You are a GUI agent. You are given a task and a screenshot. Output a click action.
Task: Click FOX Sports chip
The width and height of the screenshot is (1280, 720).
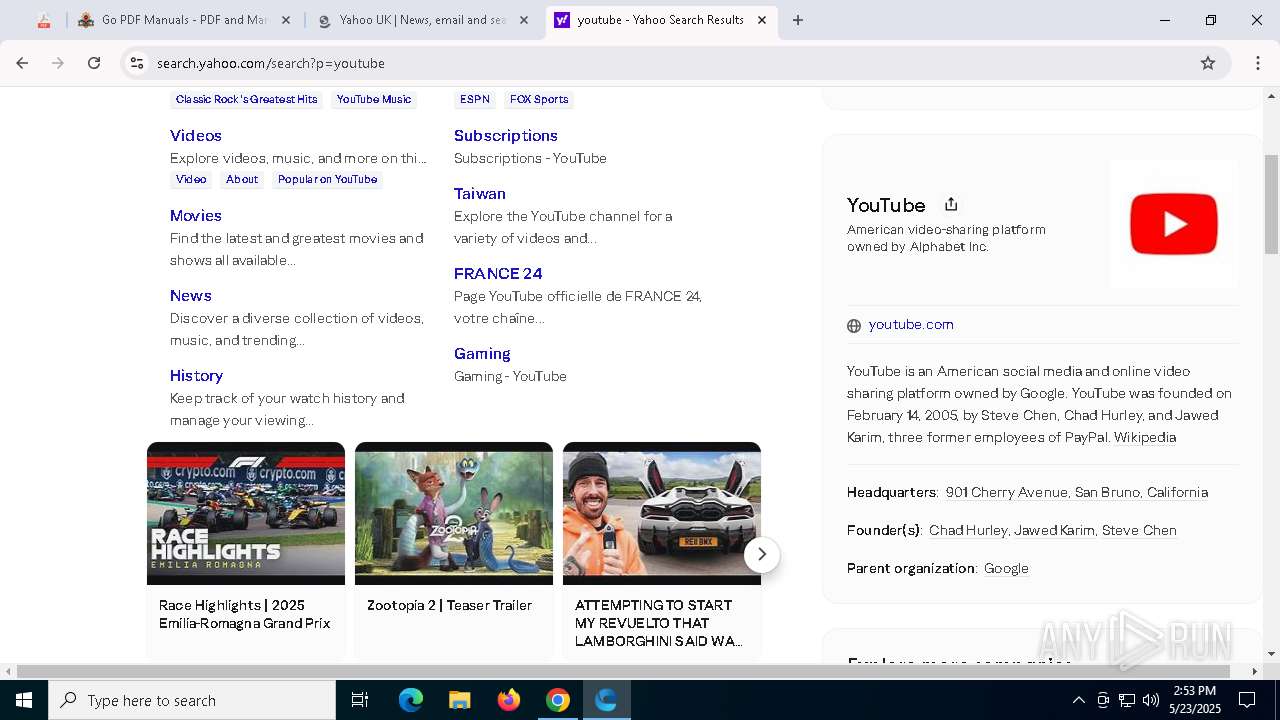click(539, 99)
